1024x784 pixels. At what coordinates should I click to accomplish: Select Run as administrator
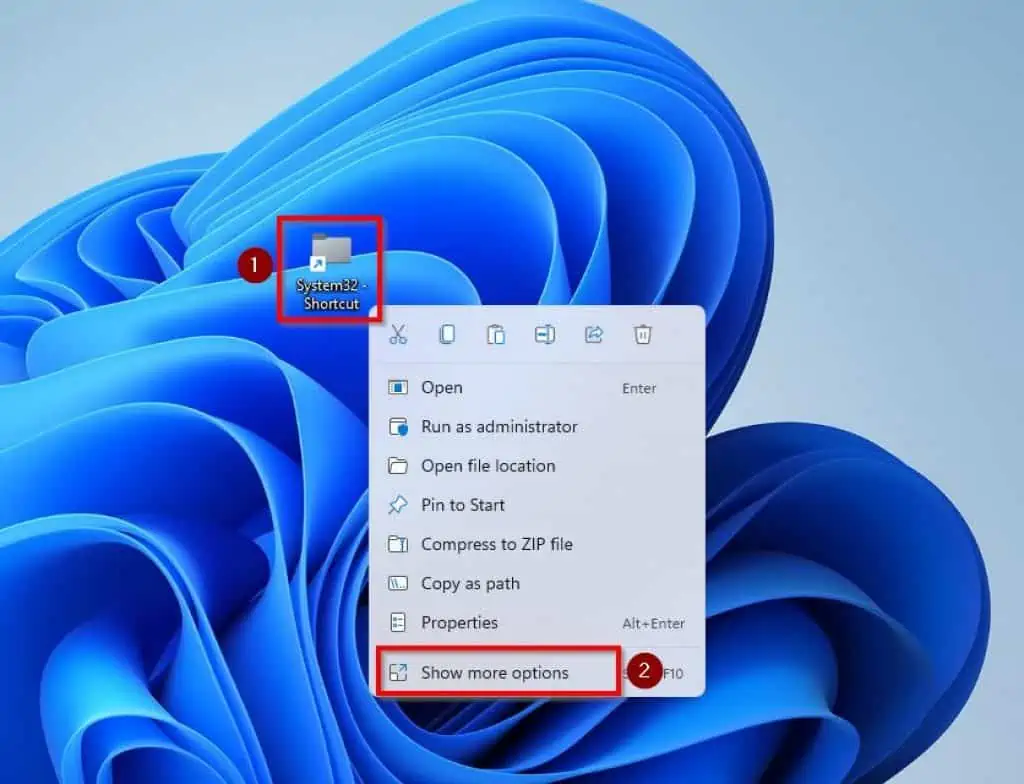tap(499, 426)
